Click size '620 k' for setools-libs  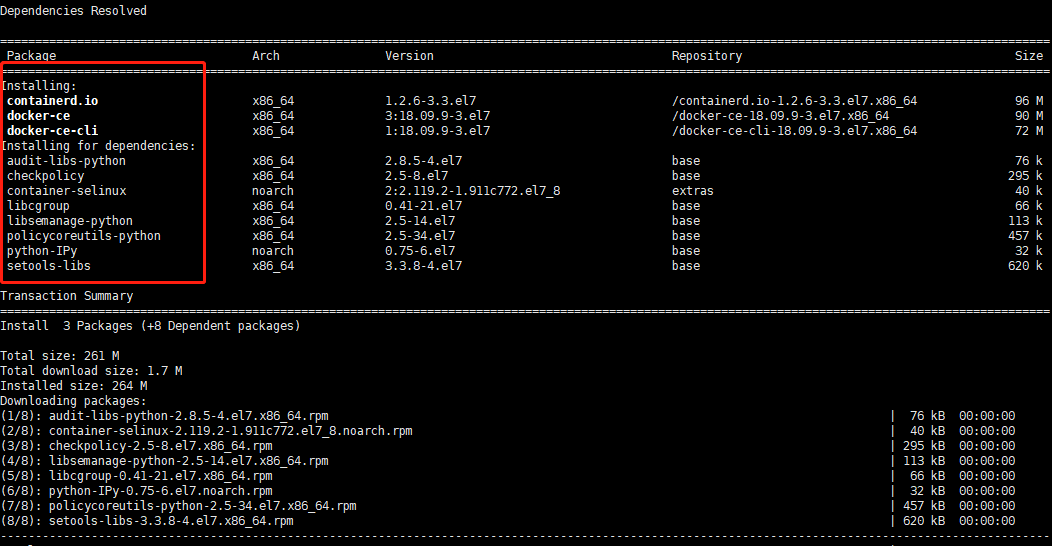[1025, 266]
